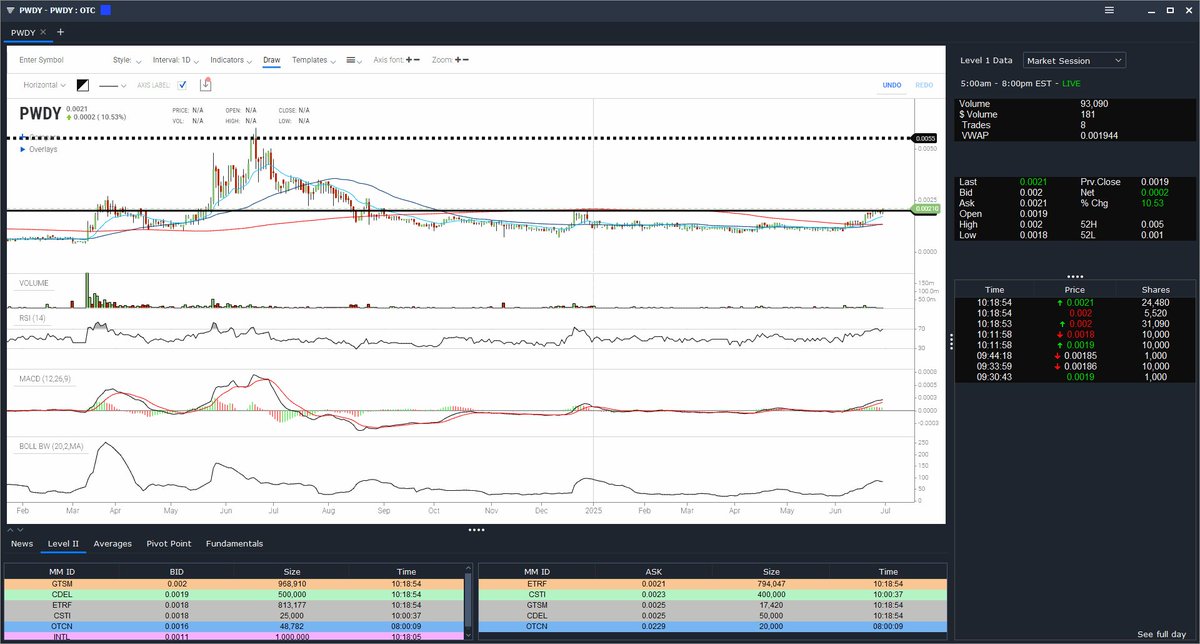
Task: Zoom out of chart with the minus icon
Action: (465, 60)
